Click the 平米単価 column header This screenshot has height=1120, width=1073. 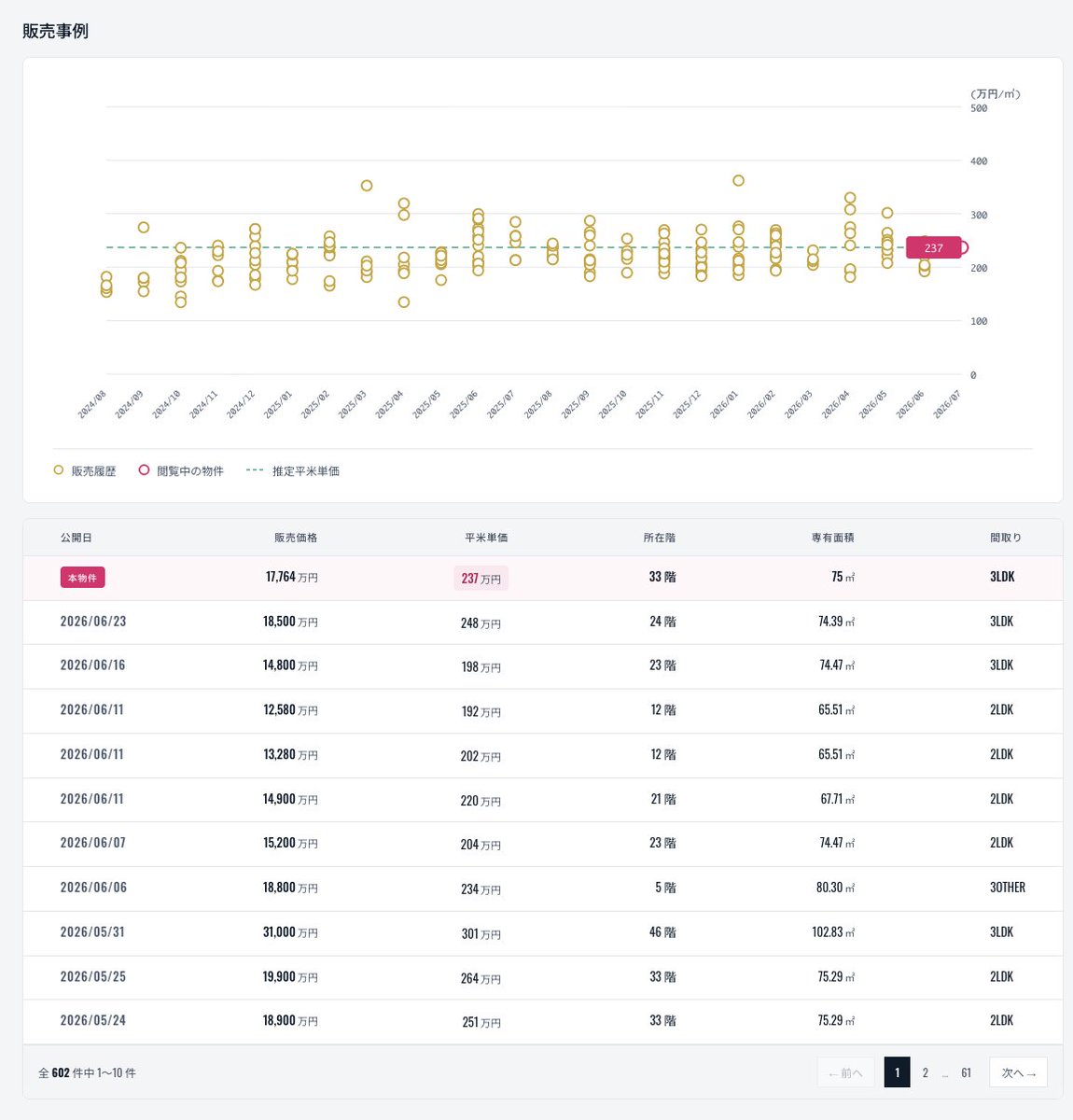point(486,539)
